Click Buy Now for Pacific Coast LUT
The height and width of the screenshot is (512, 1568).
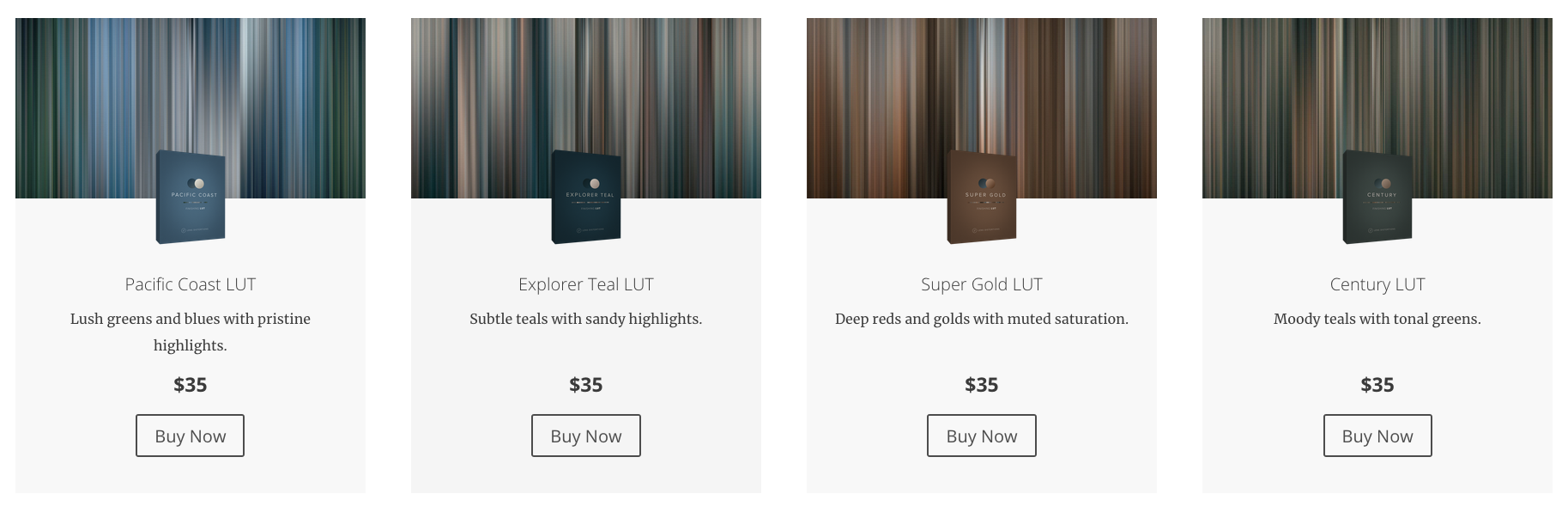[x=190, y=436]
